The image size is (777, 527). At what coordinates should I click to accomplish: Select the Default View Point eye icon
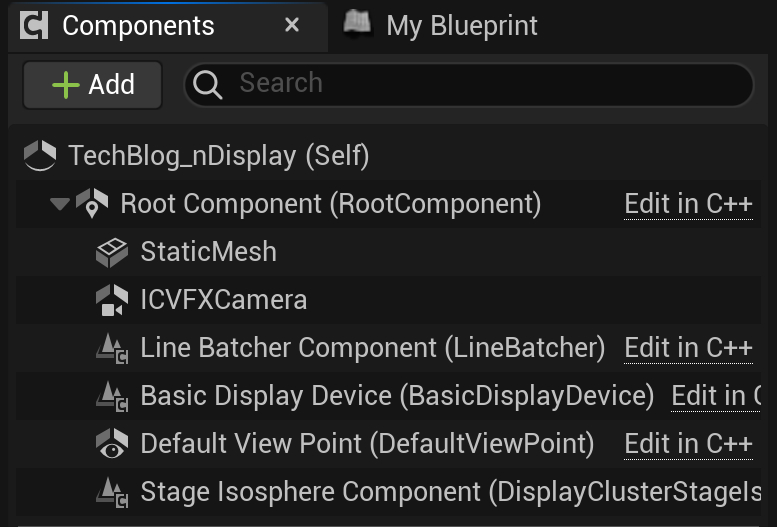(x=111, y=444)
